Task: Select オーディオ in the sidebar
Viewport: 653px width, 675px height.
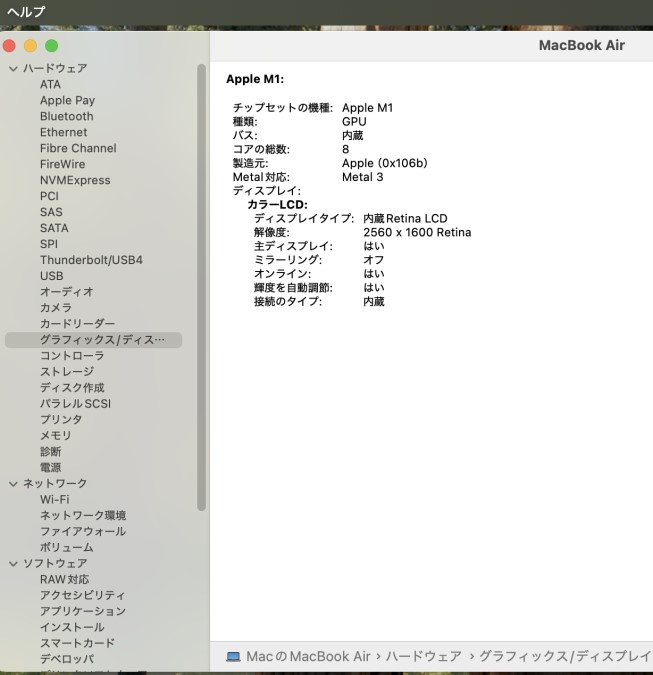Action: point(67,291)
